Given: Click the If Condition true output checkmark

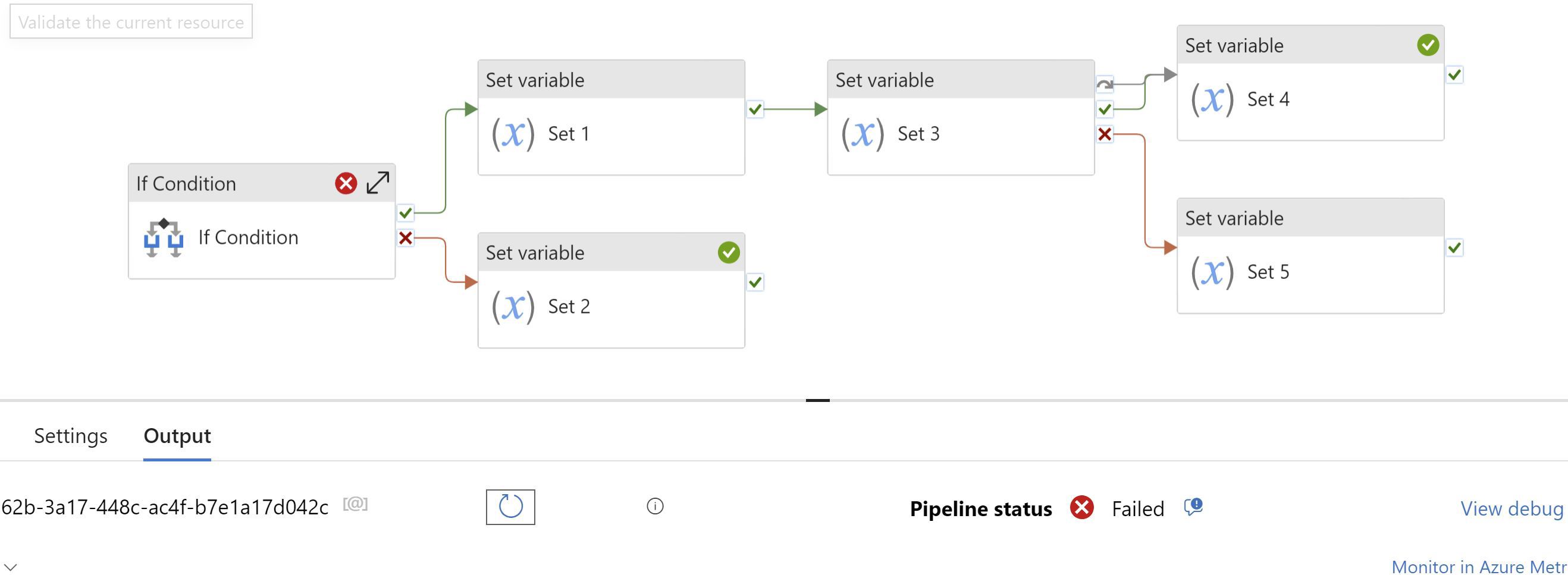Looking at the screenshot, I should [406, 213].
